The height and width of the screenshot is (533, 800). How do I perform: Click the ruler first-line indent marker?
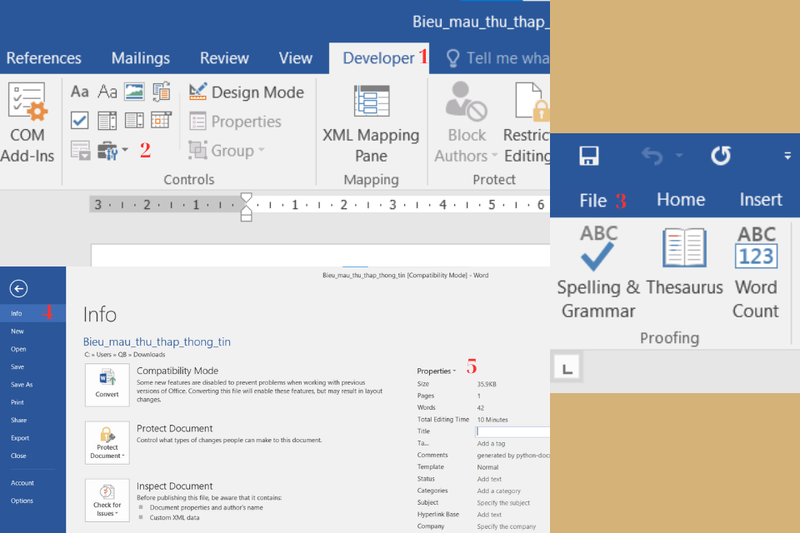click(x=246, y=198)
